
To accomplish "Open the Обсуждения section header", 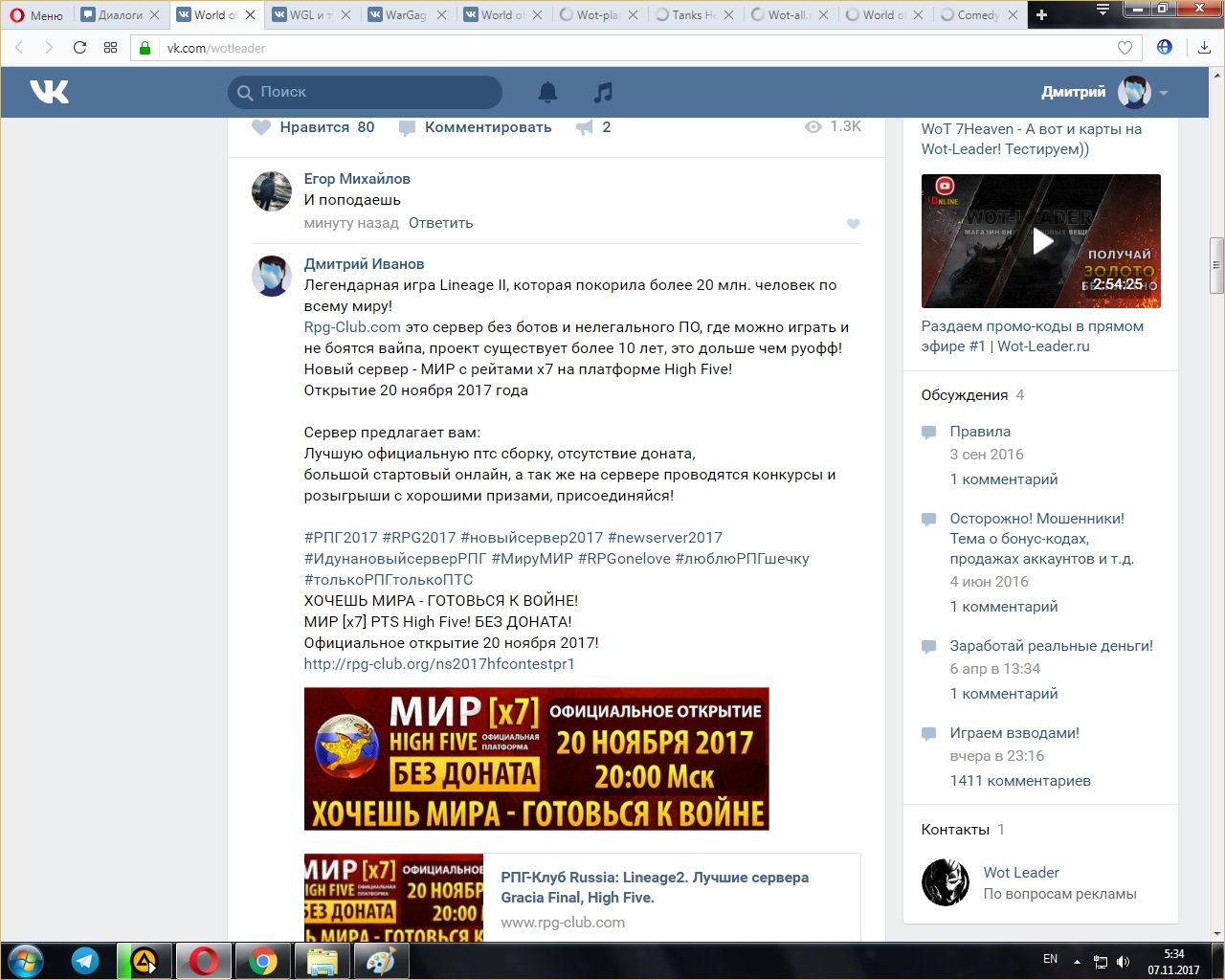I will point(965,395).
